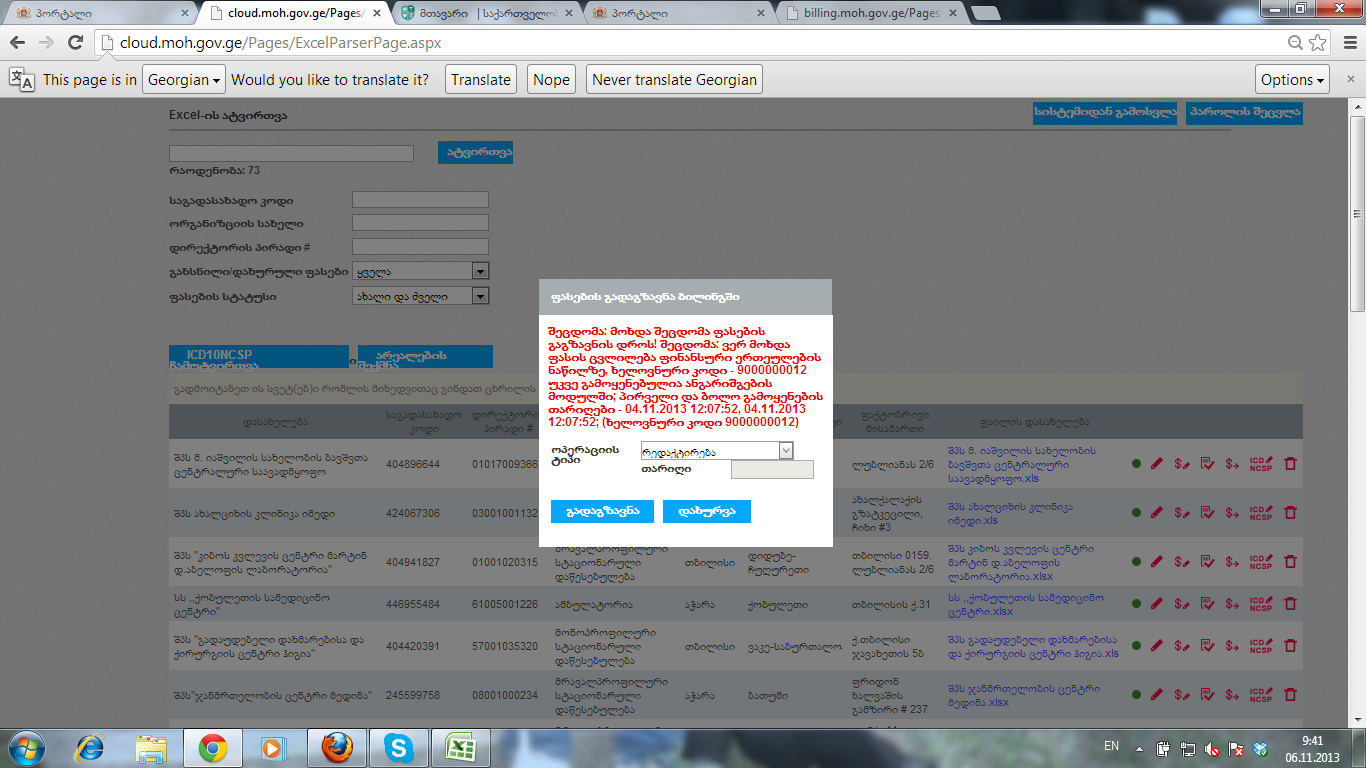Launch Firefox from the taskbar
1366x768 pixels.
pos(337,747)
